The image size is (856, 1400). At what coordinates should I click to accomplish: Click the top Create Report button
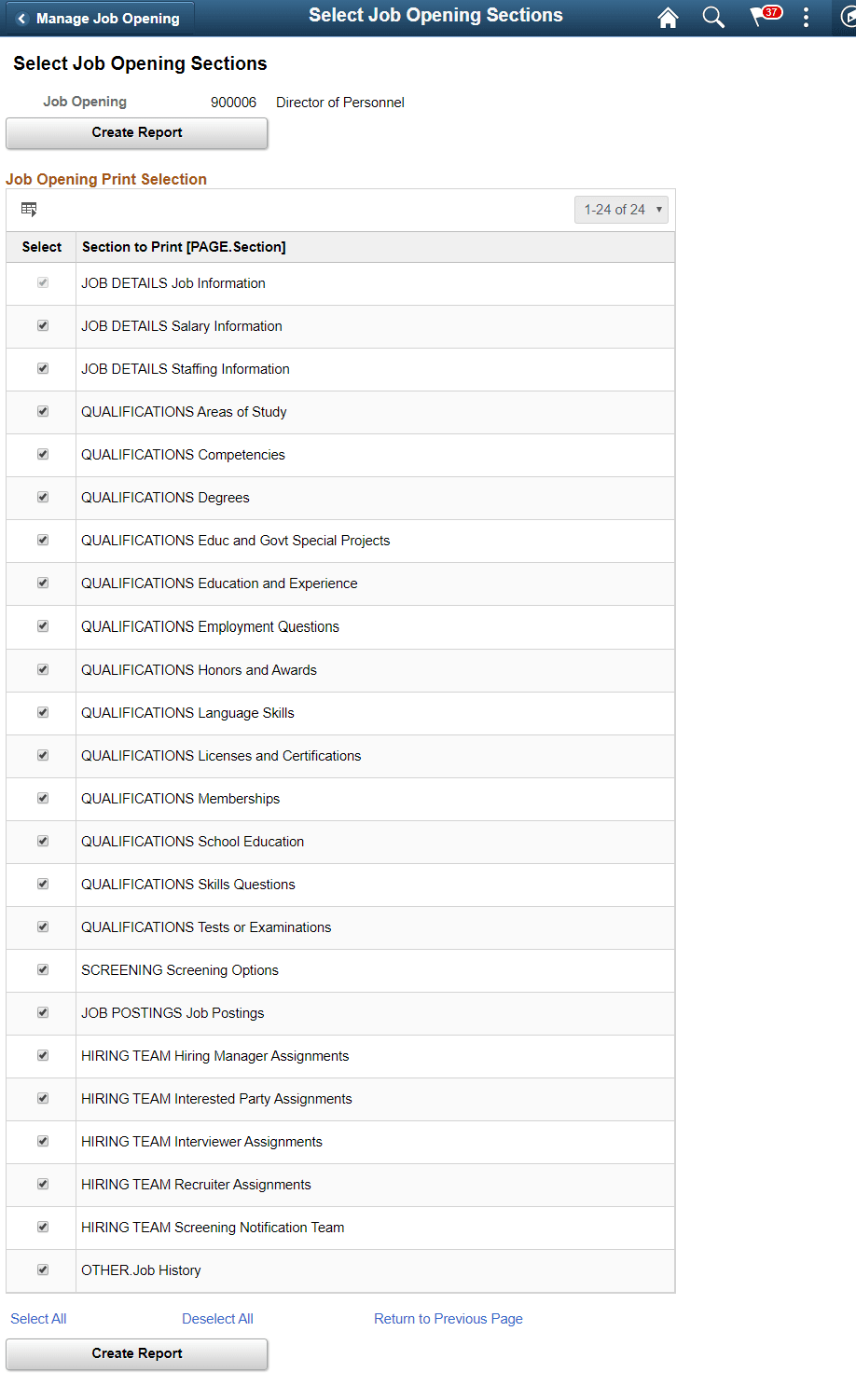tap(136, 132)
